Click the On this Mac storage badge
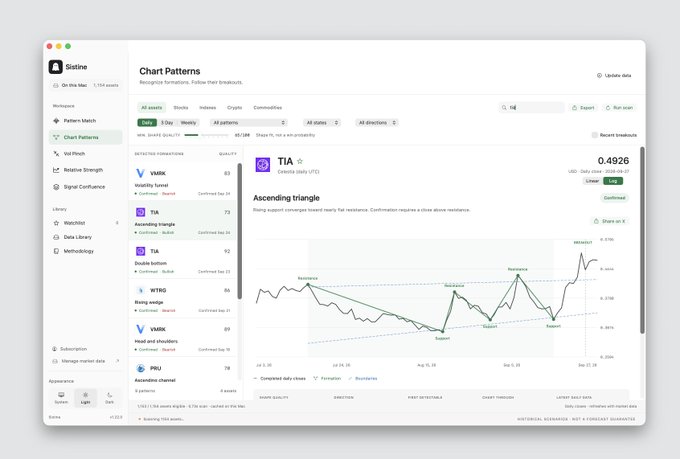Screen dimensions: 680x459 (x=85, y=85)
